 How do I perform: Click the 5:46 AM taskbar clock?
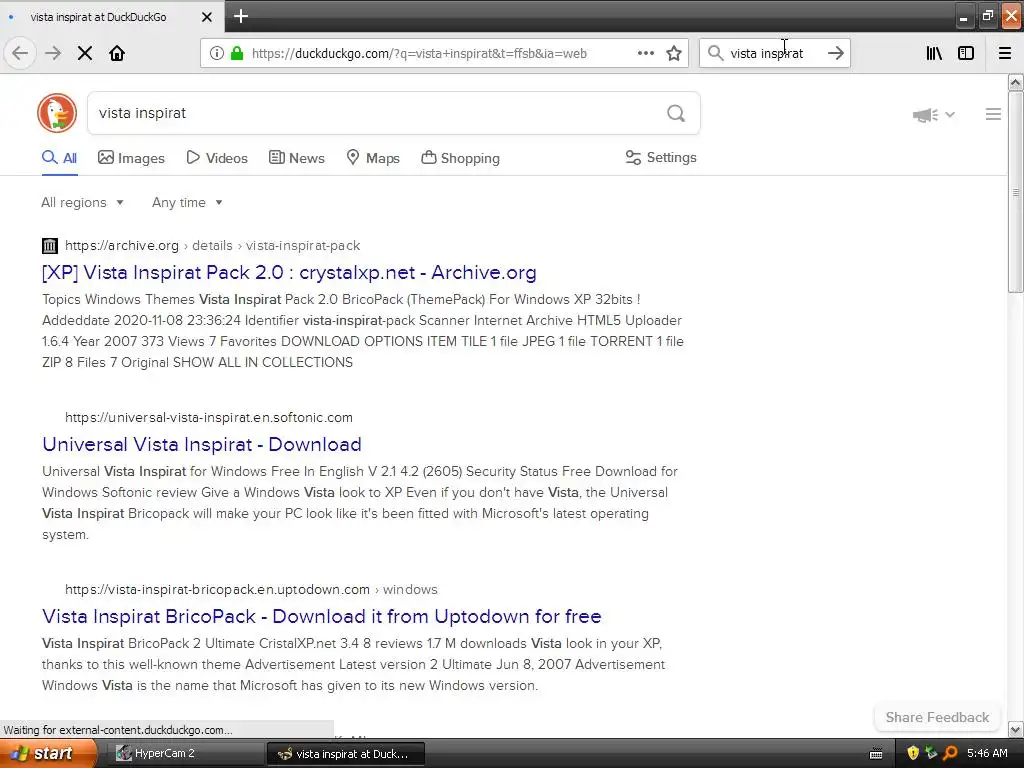[987, 753]
